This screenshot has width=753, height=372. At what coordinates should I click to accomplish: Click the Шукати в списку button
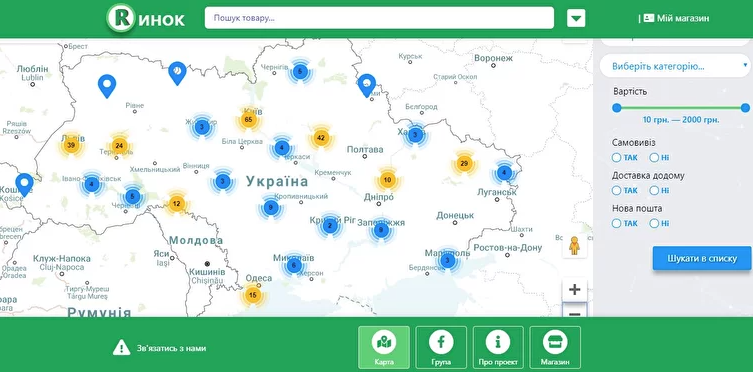pyautogui.click(x=702, y=258)
